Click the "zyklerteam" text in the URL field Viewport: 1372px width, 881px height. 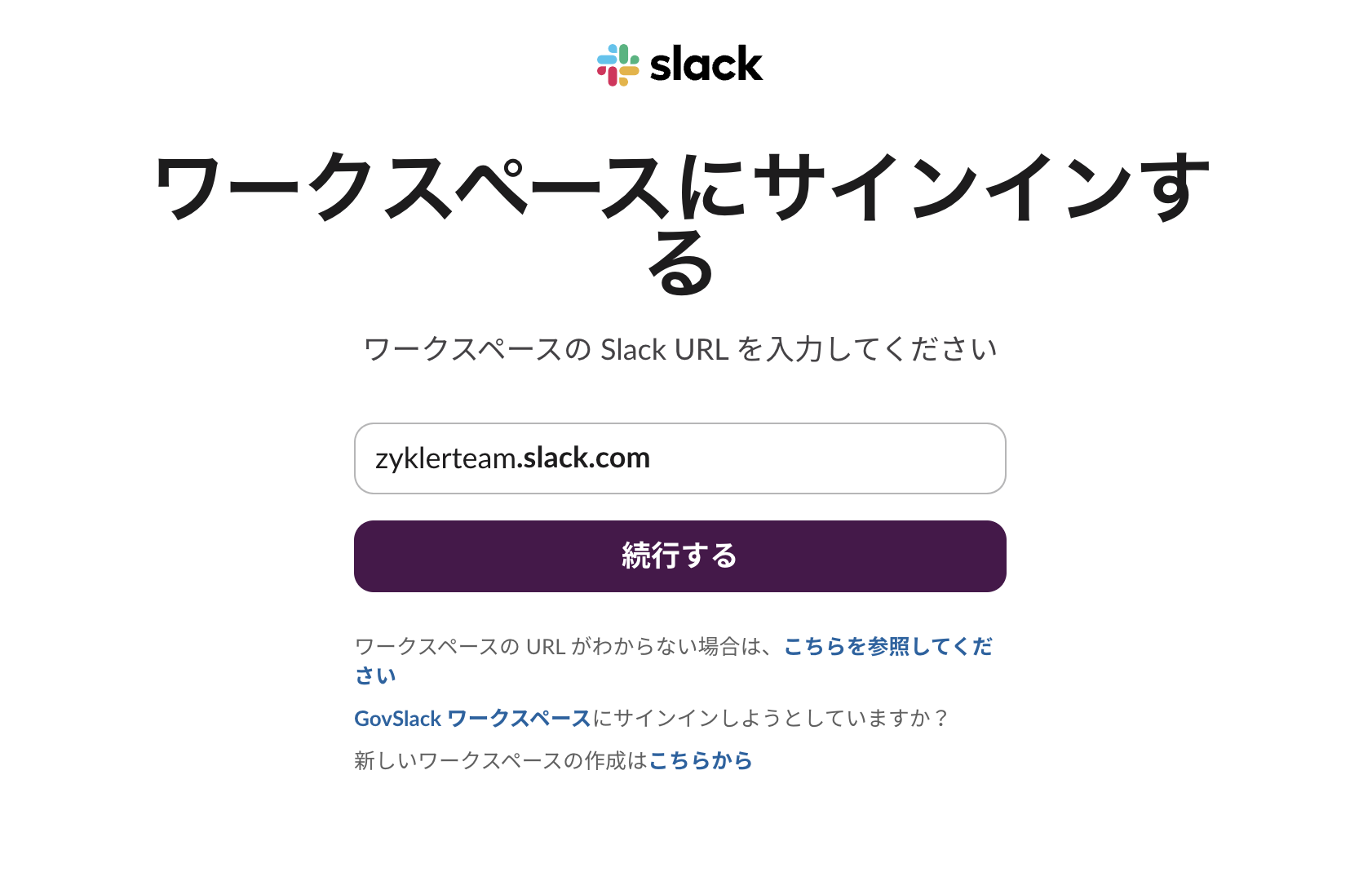tap(445, 458)
